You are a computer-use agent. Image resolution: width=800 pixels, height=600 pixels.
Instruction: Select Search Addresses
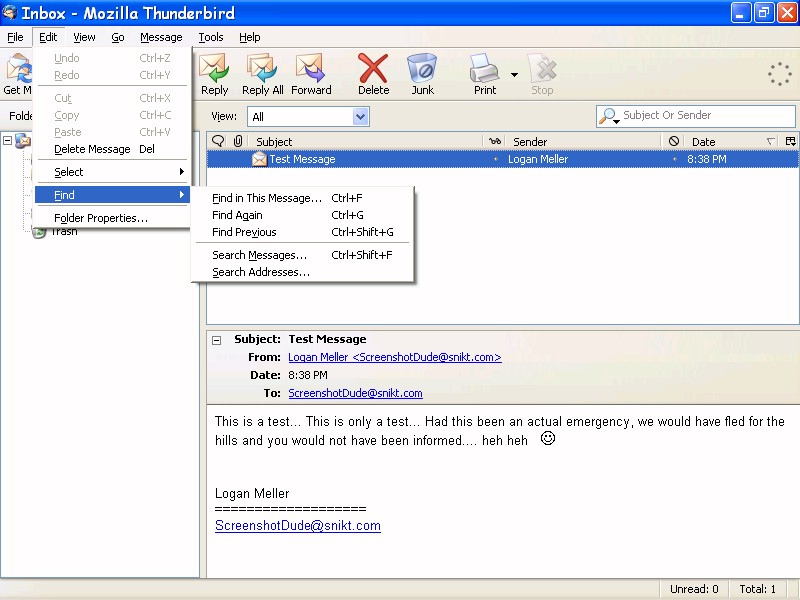click(303, 272)
